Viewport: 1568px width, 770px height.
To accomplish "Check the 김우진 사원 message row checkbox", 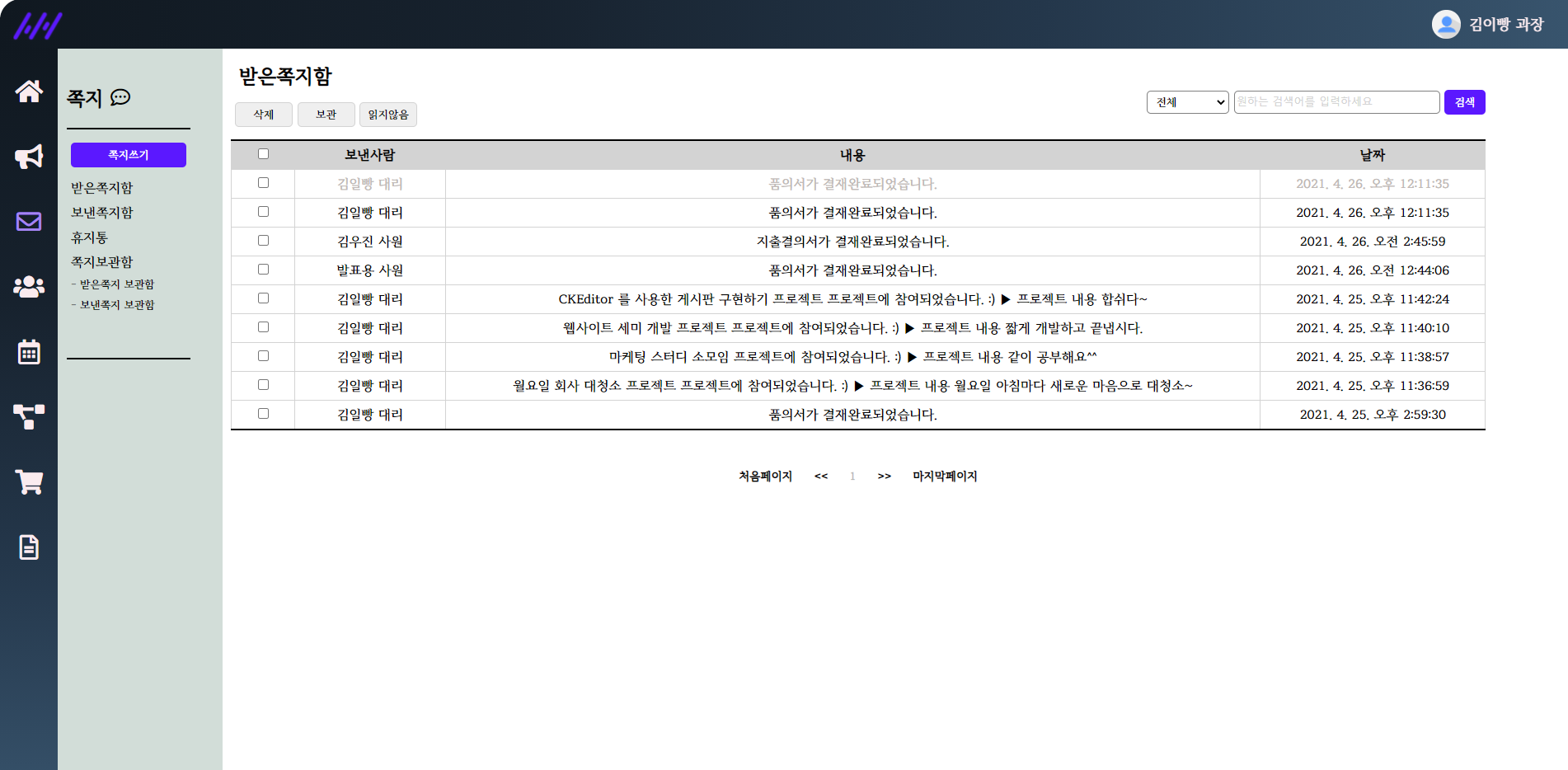I will click(x=263, y=241).
